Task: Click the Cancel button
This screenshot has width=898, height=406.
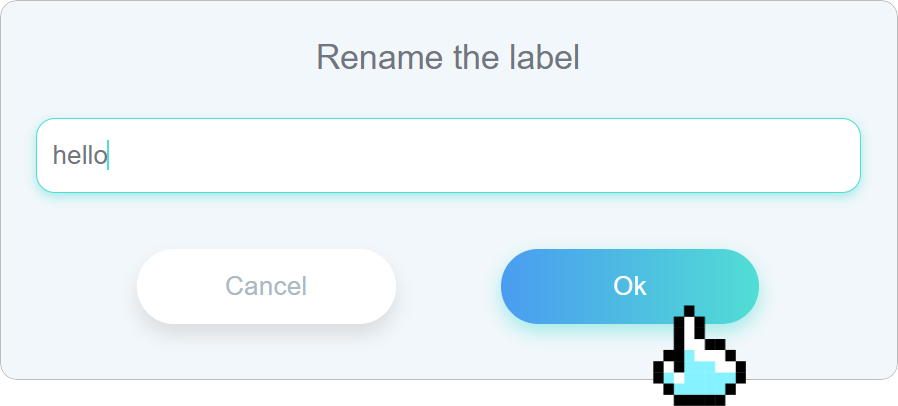Action: tap(266, 286)
